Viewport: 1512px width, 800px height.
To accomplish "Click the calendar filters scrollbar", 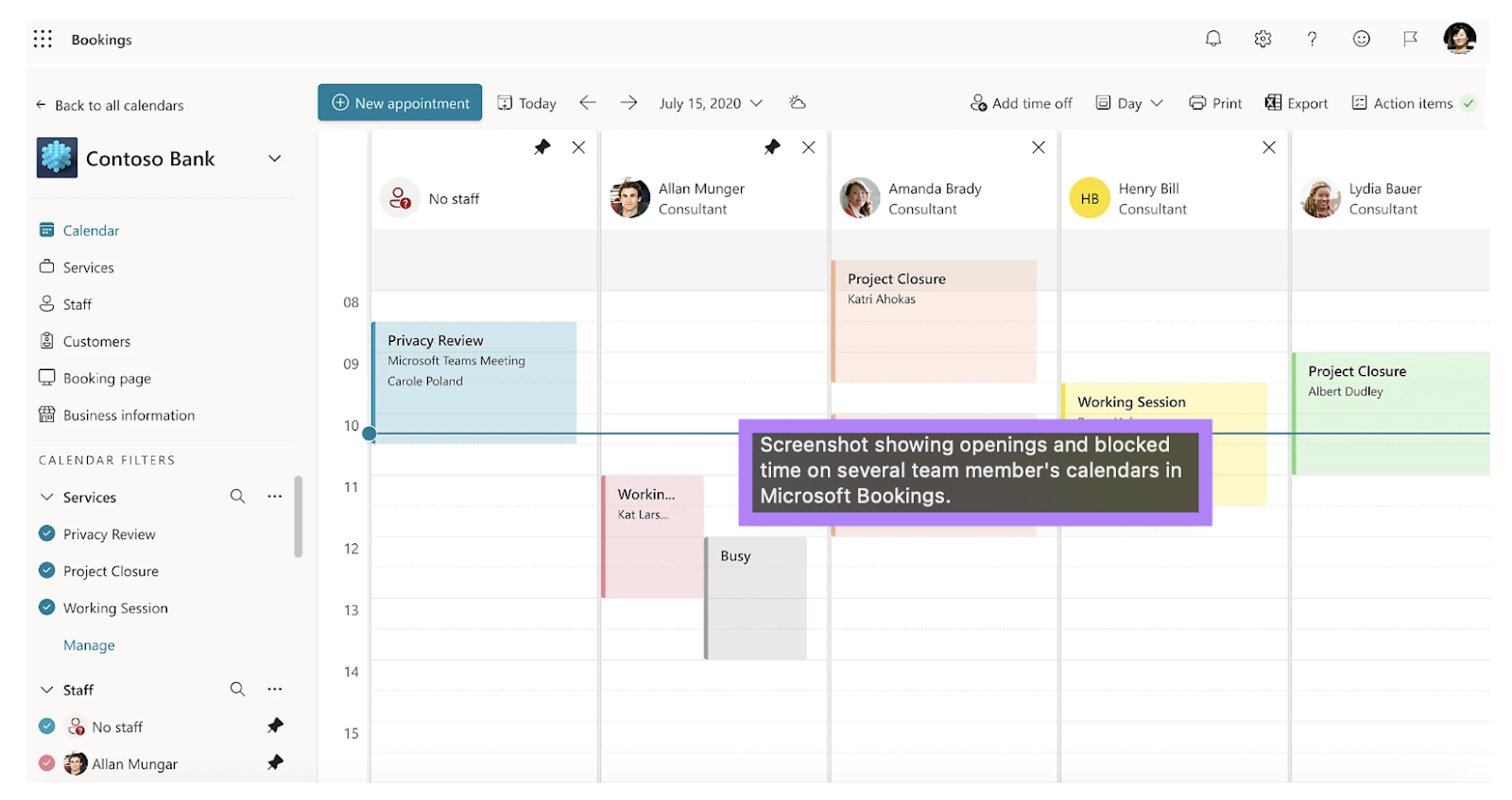I will pos(299,517).
